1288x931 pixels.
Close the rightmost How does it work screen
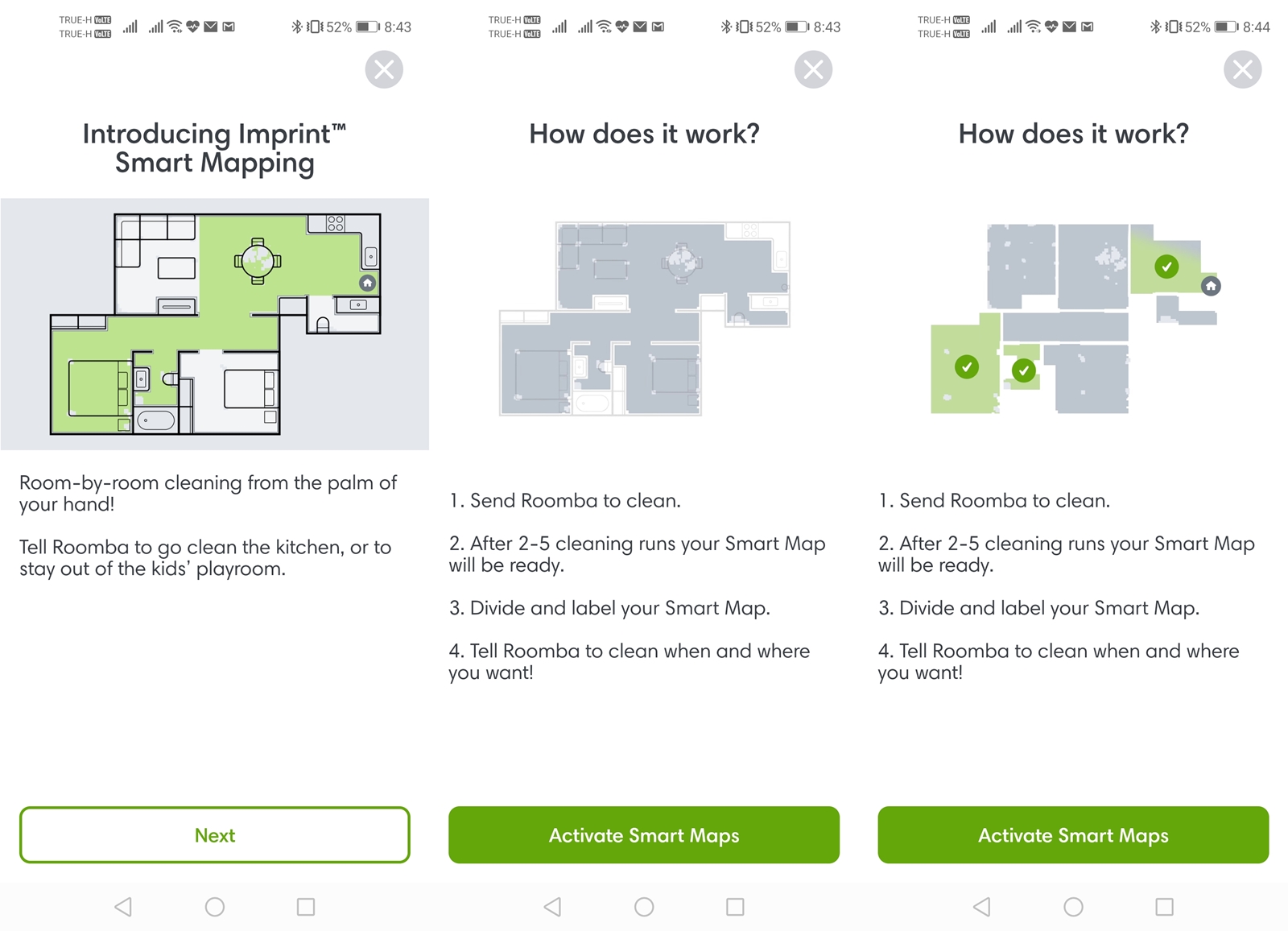1242,69
